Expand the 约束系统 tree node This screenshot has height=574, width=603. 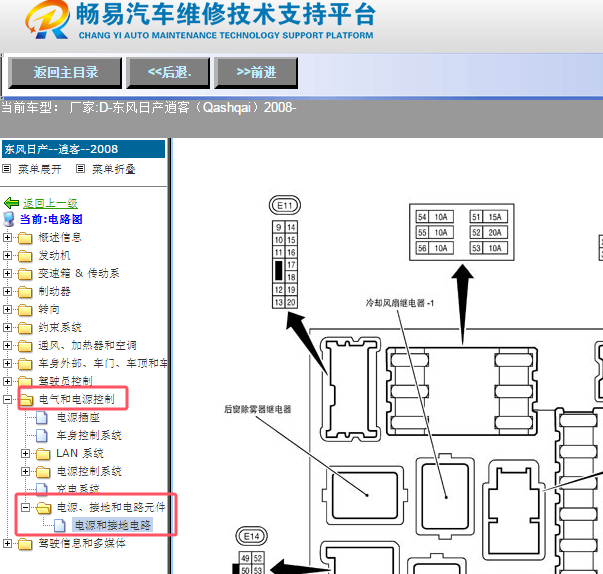7,328
